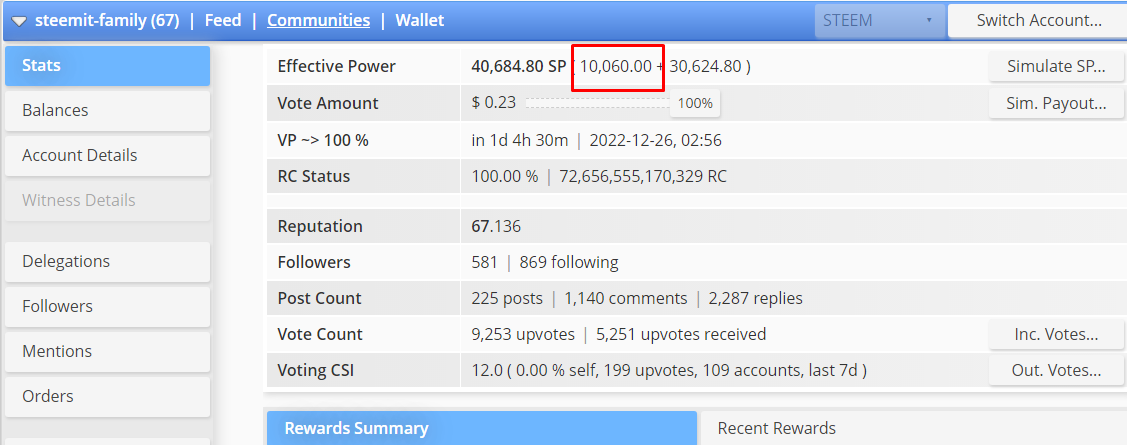This screenshot has width=1127, height=445.
Task: Click the Inc. Votes button
Action: click(x=1056, y=334)
